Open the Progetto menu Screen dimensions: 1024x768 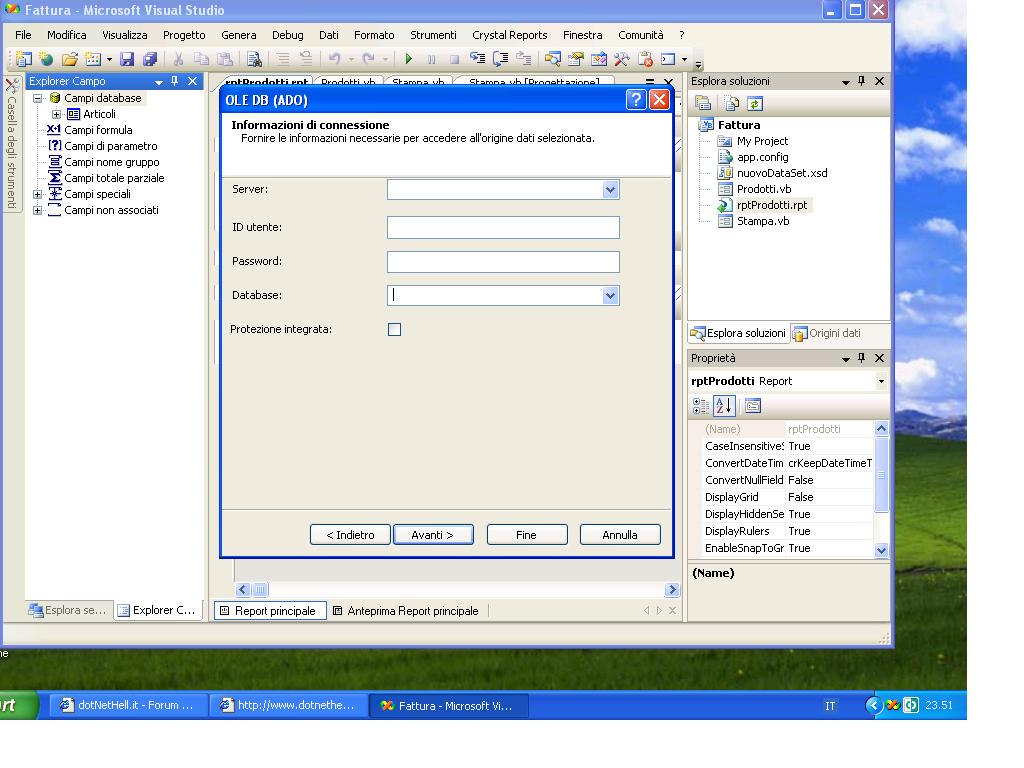(184, 35)
